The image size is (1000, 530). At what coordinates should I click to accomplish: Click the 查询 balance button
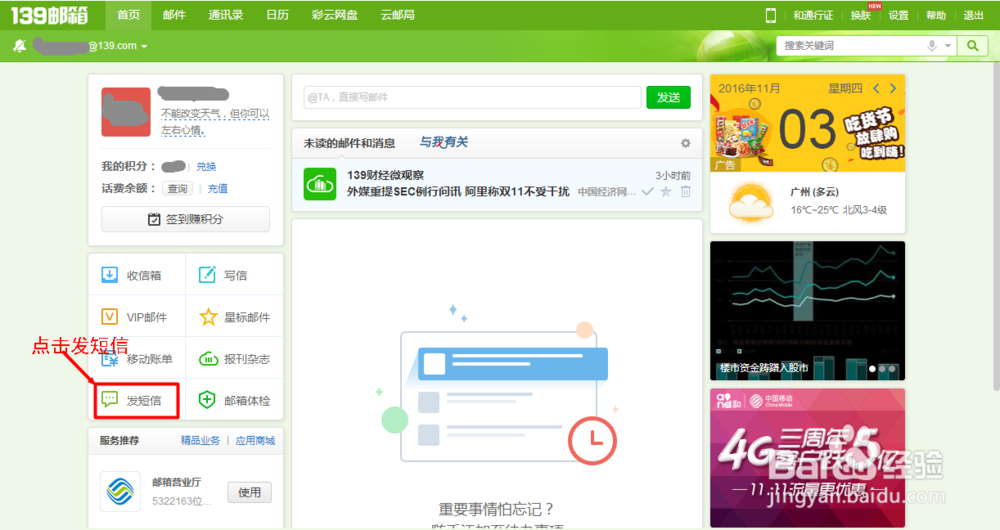[177, 188]
